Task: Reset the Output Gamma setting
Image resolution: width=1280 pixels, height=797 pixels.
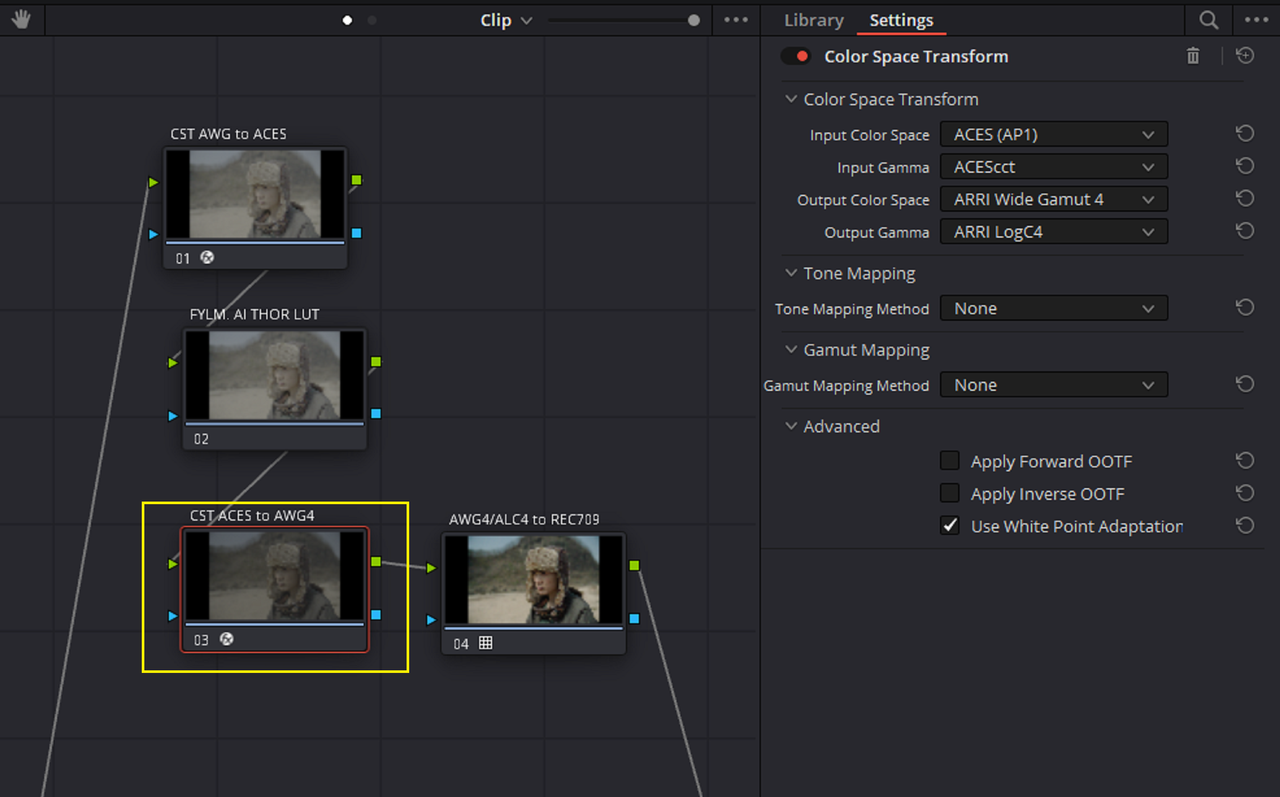Action: [x=1245, y=231]
